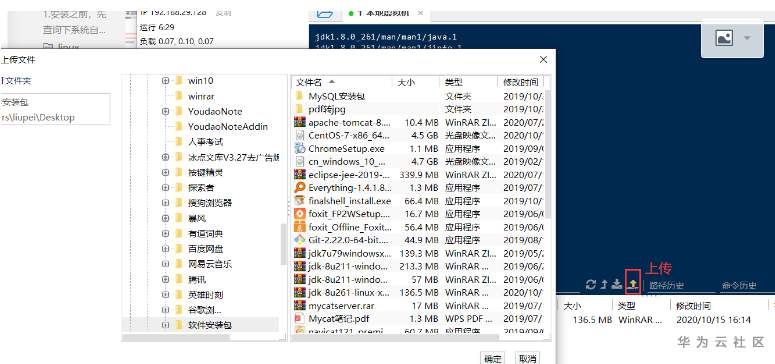Close the 上传文件 dialog with X

pyautogui.click(x=543, y=60)
